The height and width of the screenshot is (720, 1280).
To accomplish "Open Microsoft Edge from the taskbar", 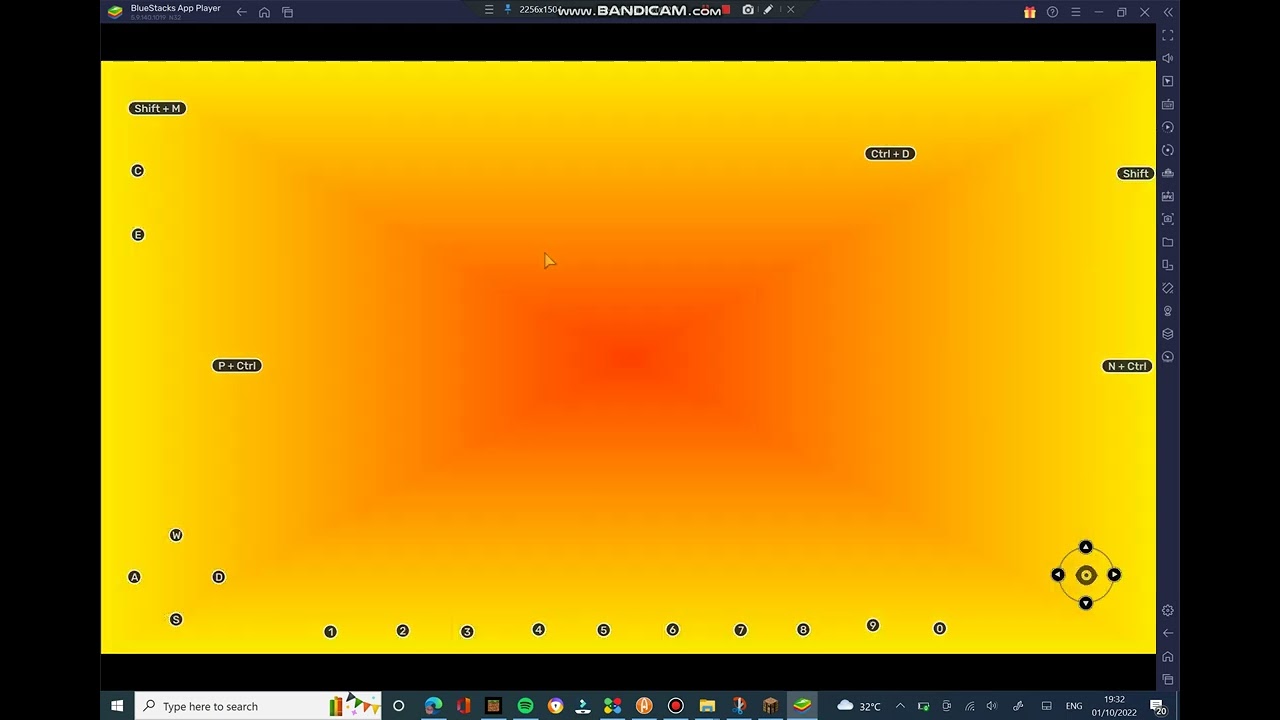I will [x=433, y=706].
